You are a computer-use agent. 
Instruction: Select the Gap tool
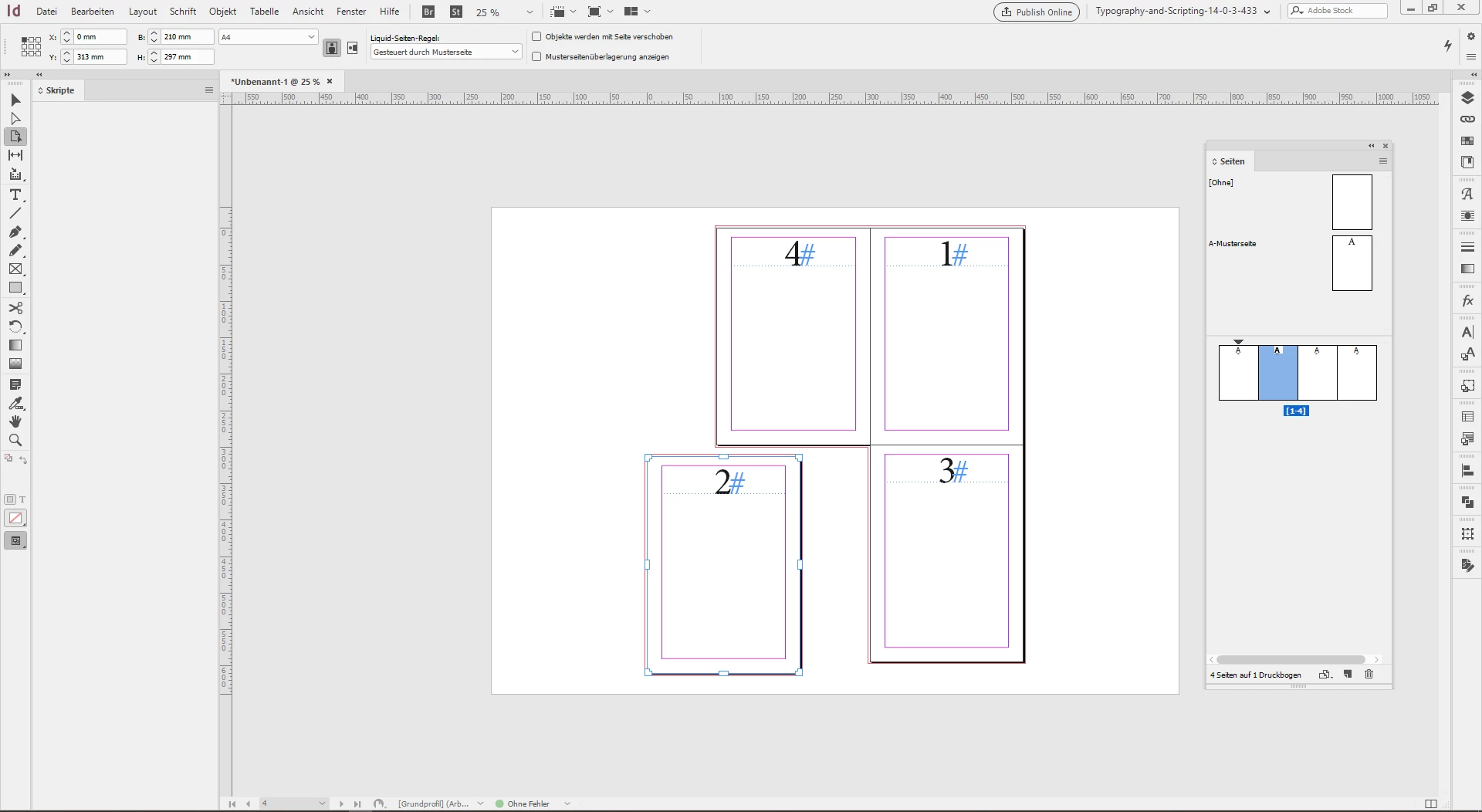point(15,155)
